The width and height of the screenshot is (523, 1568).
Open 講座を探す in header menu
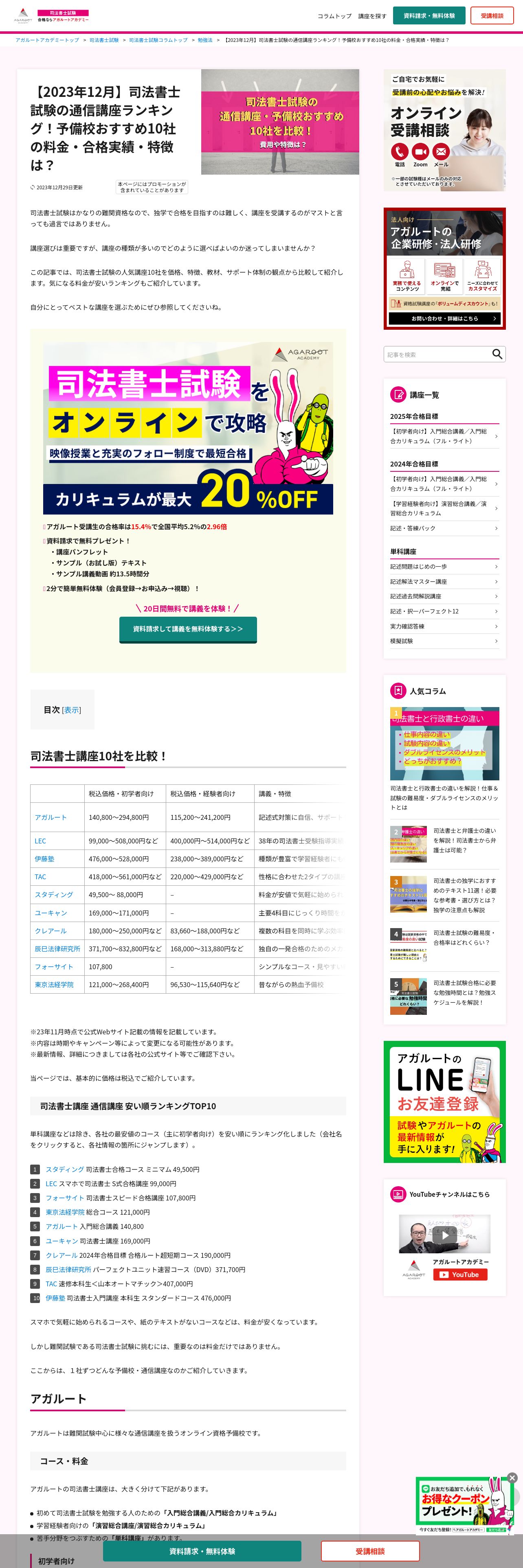pos(372,16)
